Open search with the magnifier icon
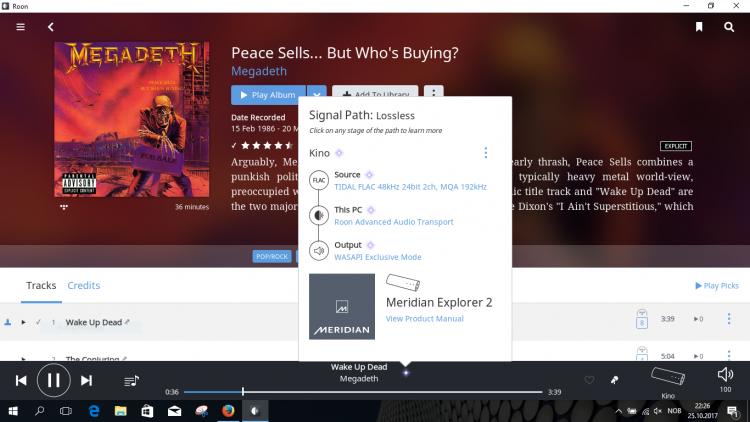The image size is (750, 422). pyautogui.click(x=729, y=27)
